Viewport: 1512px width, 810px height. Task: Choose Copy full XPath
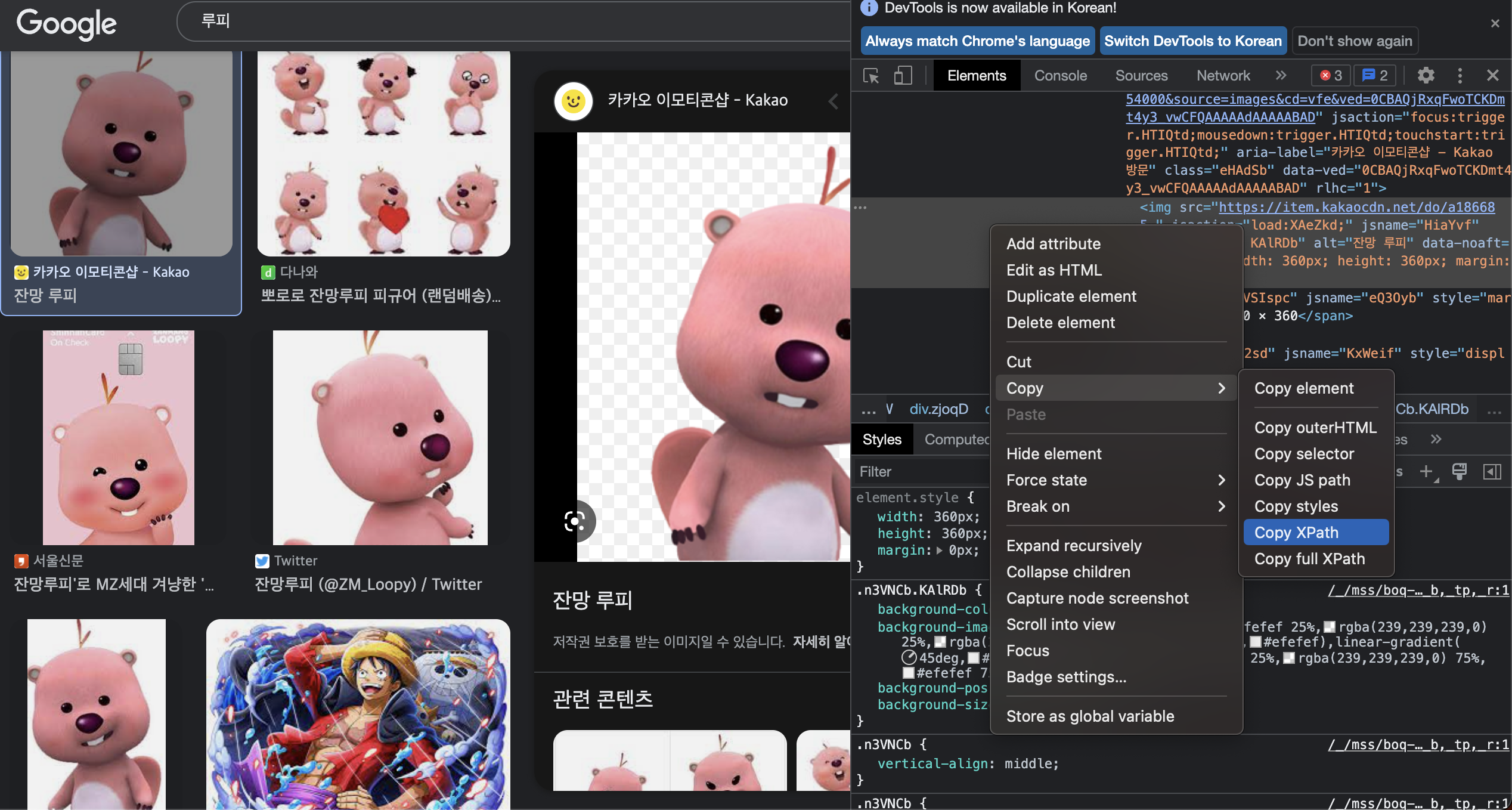coord(1316,559)
